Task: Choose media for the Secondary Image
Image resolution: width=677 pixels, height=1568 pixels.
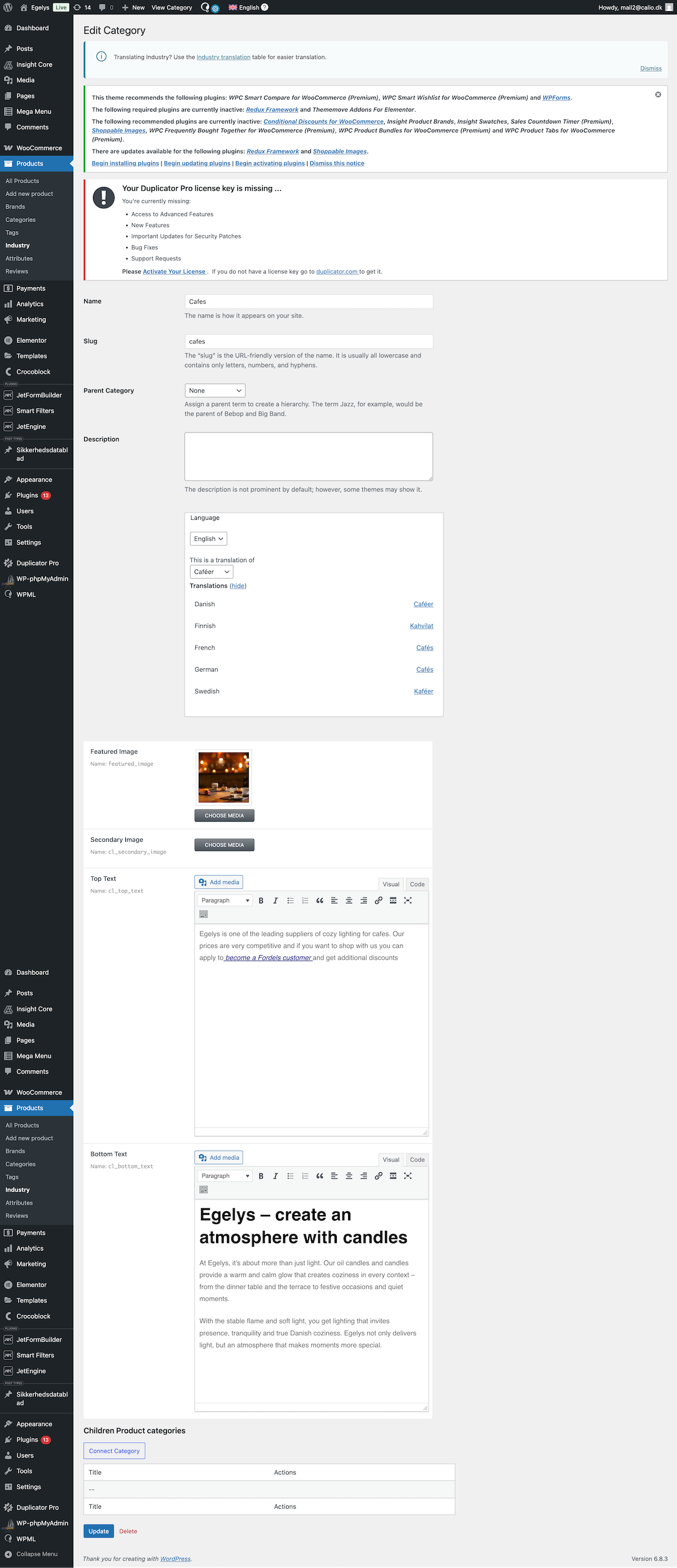Action: [x=224, y=845]
